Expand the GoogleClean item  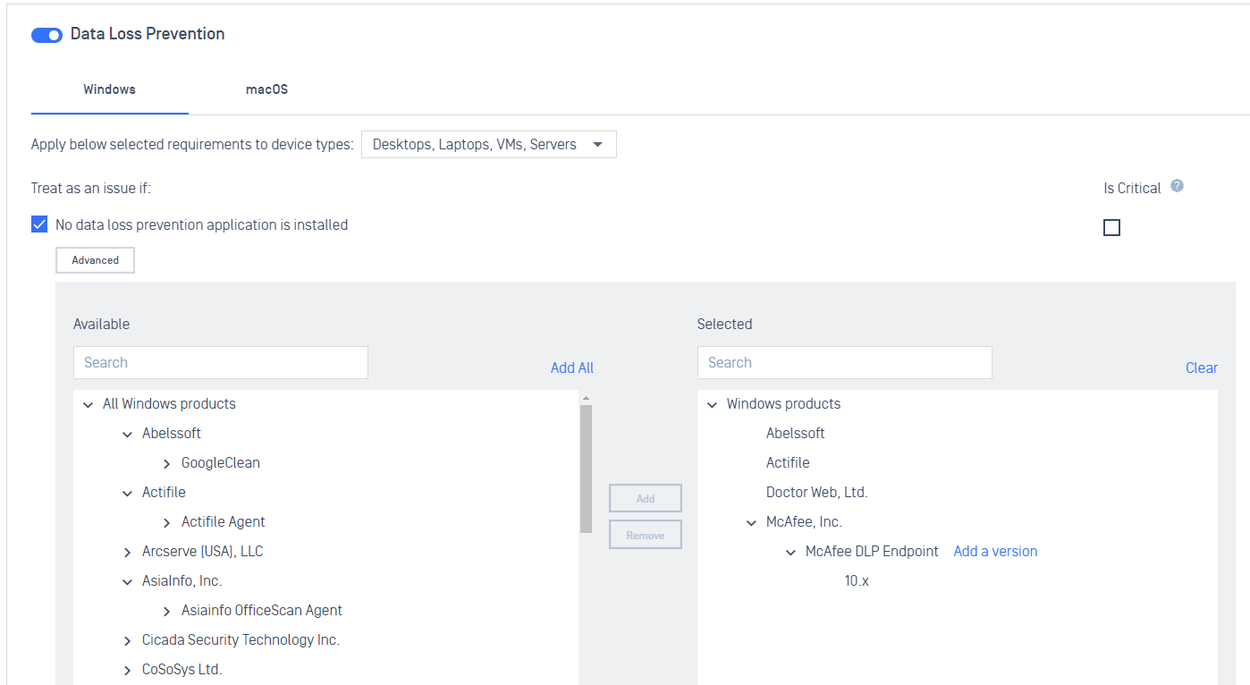166,464
